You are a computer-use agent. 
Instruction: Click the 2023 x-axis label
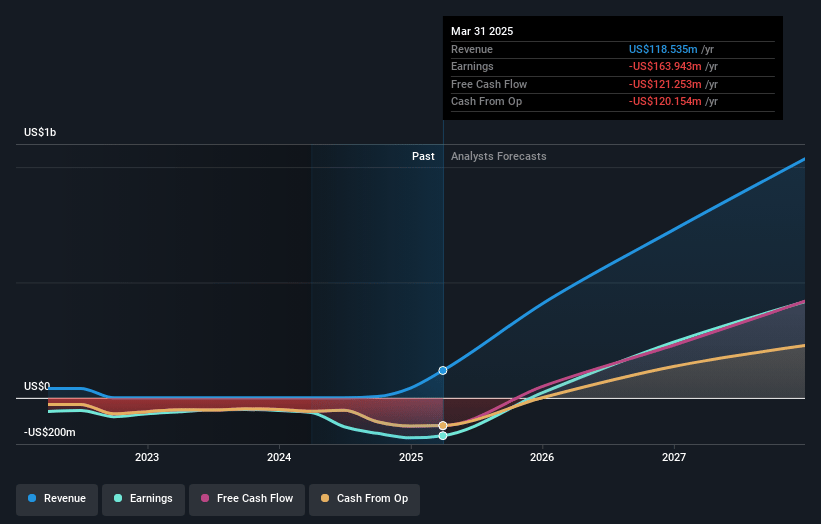pyautogui.click(x=147, y=457)
